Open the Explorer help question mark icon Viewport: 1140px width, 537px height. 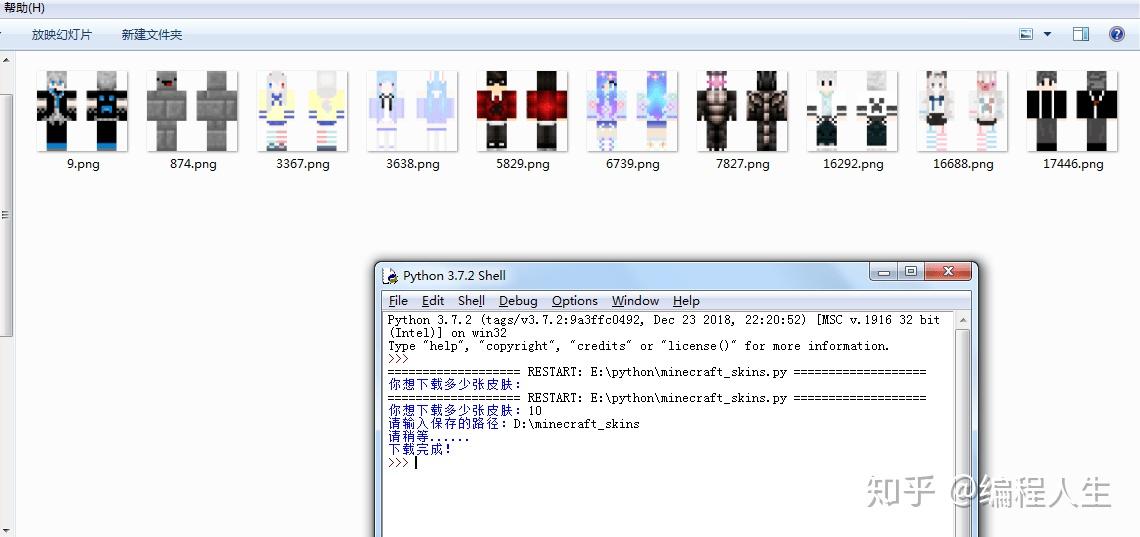click(x=1117, y=34)
